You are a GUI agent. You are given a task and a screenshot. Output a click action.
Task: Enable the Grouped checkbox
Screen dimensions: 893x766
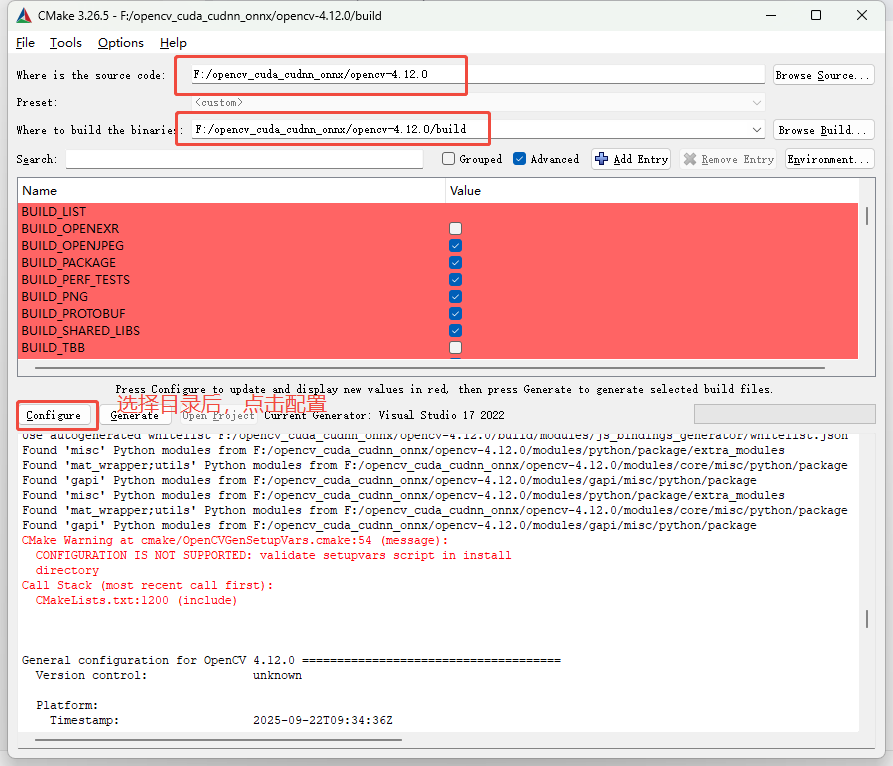coord(448,159)
